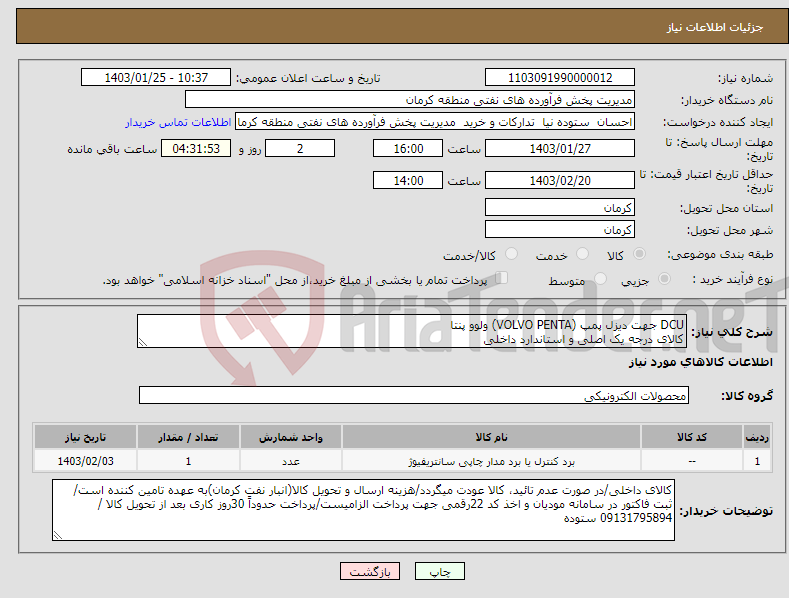Click the announcement date field 1403/01/25 - 10:37
The width and height of the screenshot is (789, 598).
coord(156,78)
